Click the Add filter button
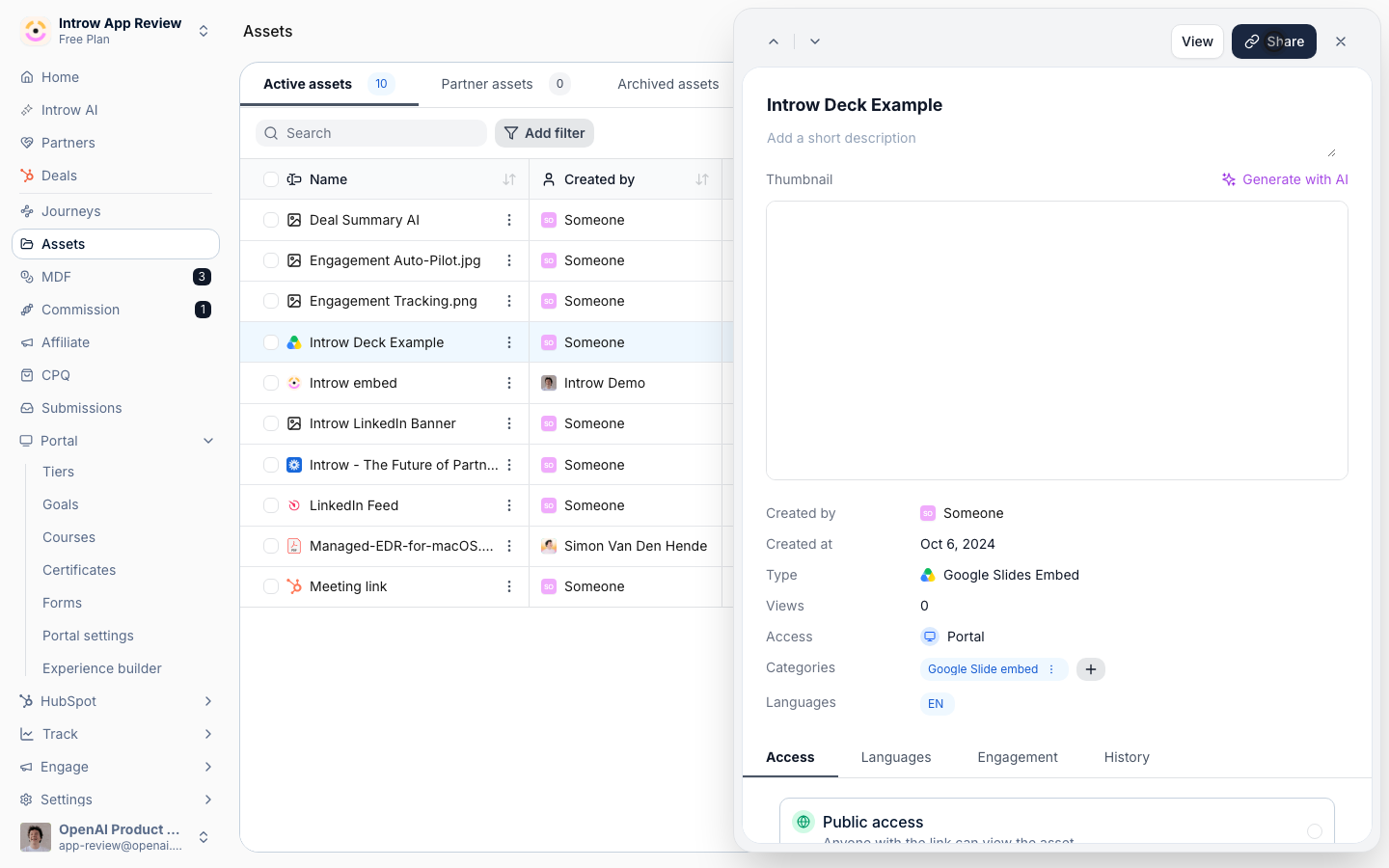 545,133
